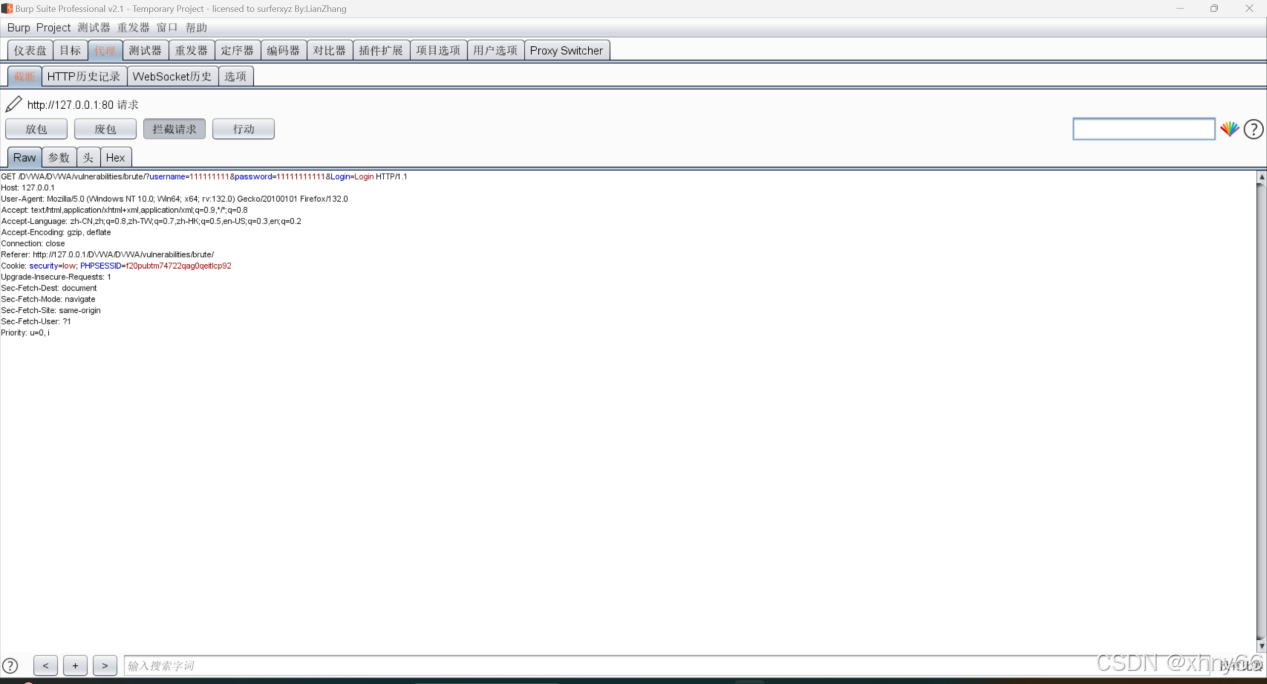1267x684 pixels.
Task: Open the Proxy Switcher tab
Action: pos(566,51)
